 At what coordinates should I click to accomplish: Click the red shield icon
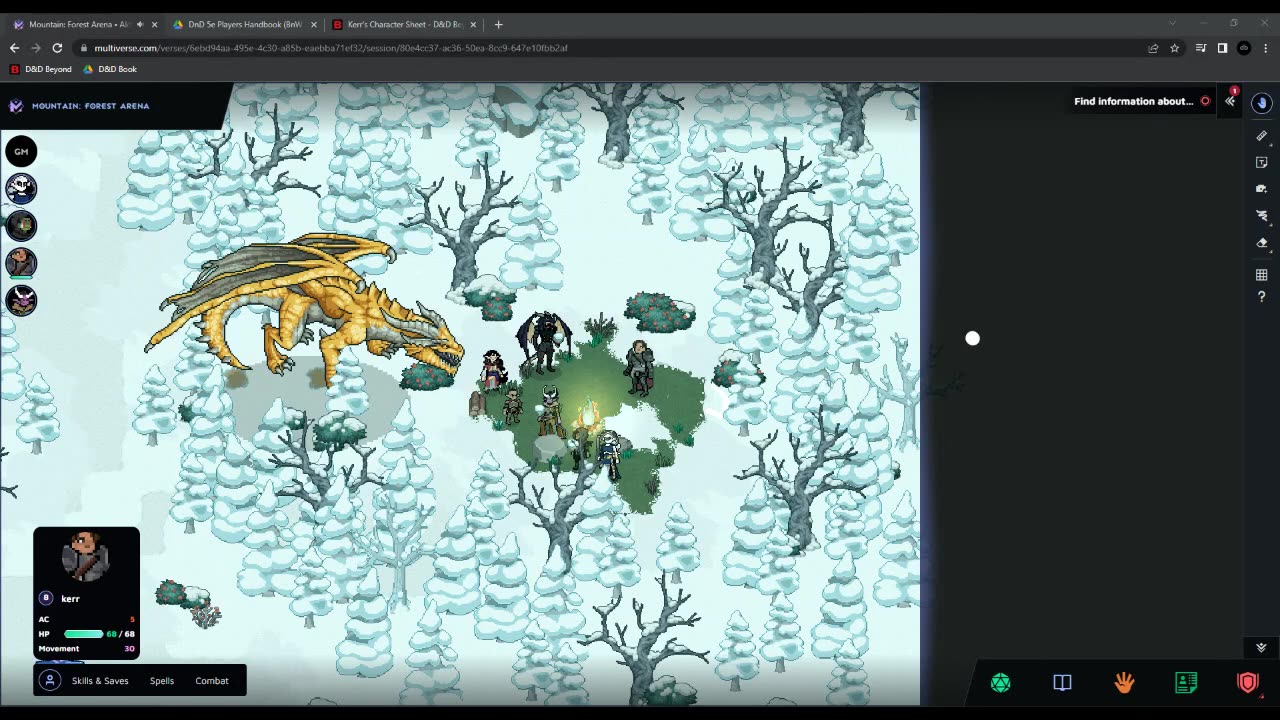[1248, 683]
